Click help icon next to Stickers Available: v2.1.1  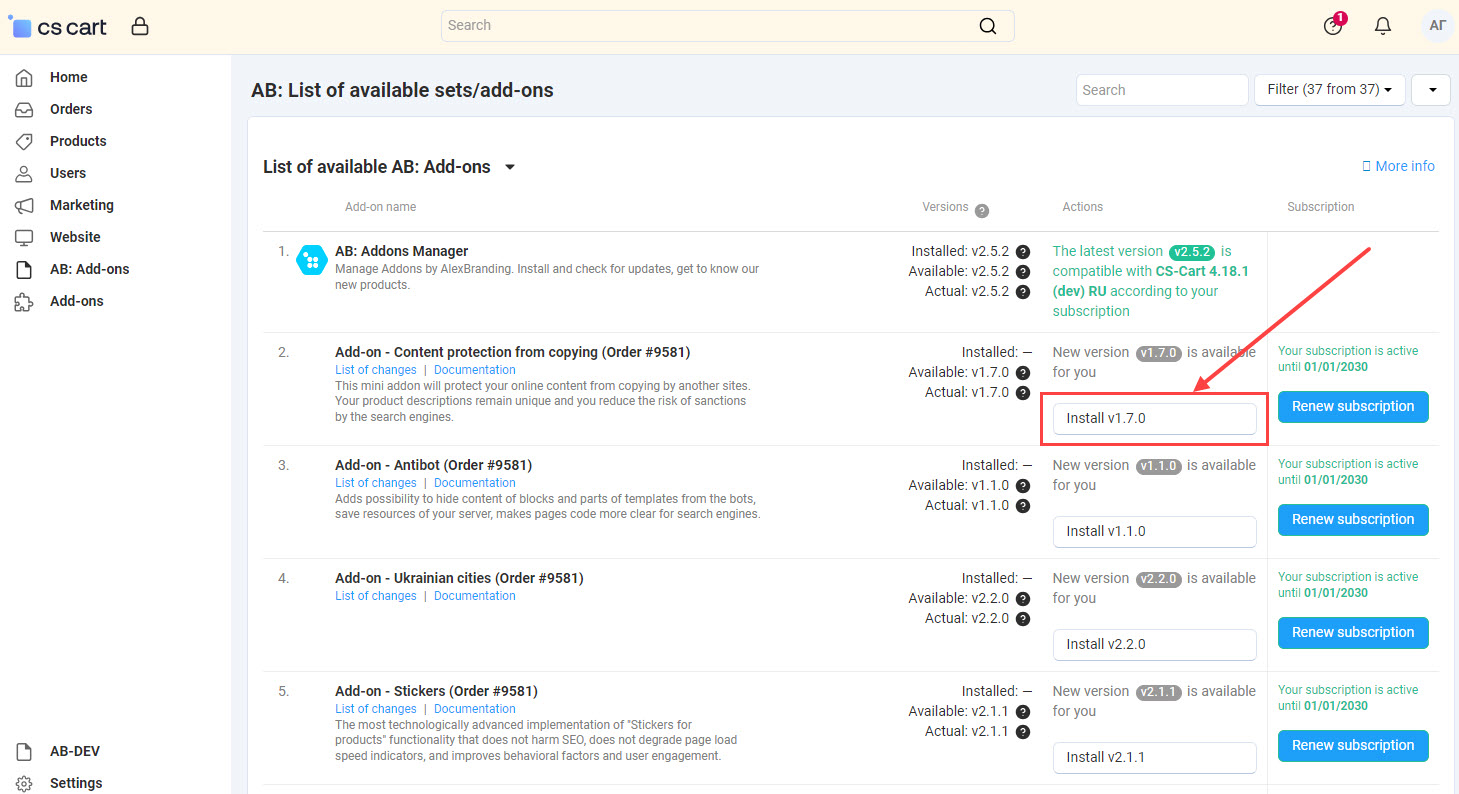coord(1022,712)
